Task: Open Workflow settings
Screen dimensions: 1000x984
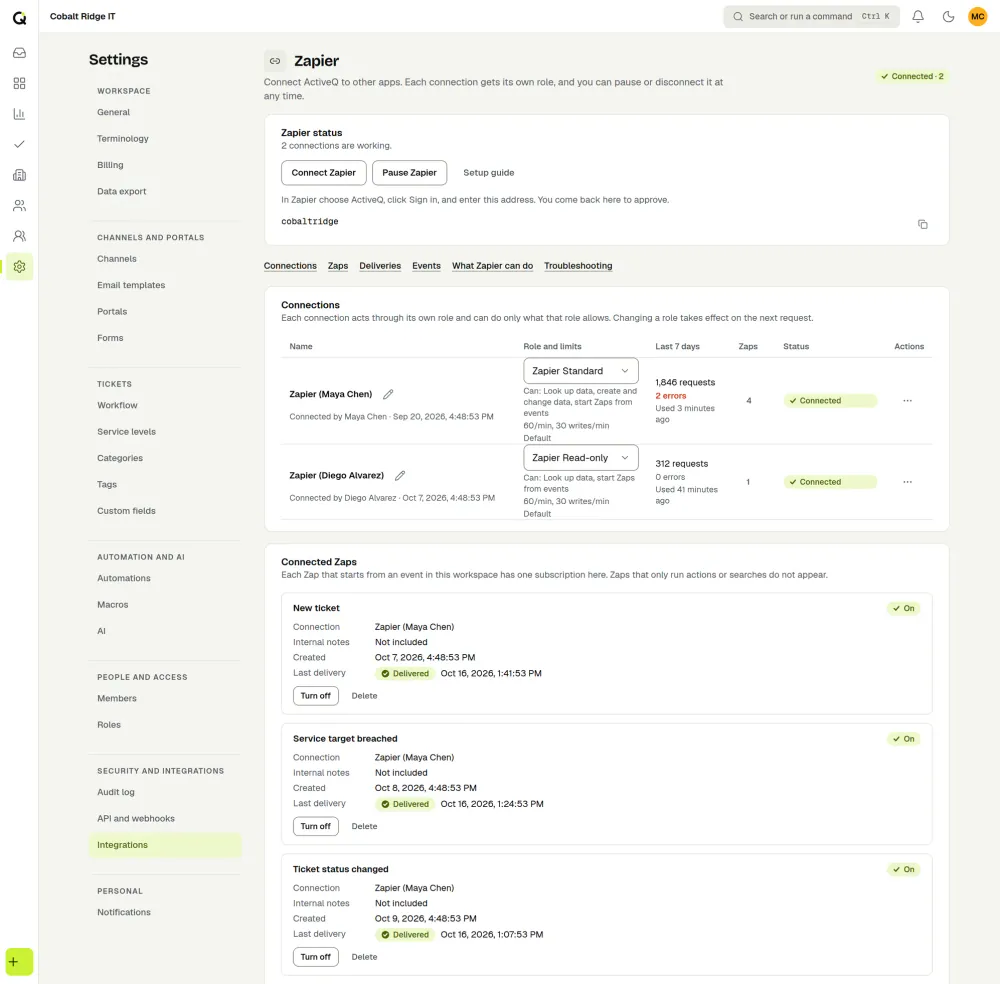Action: coord(165,406)
